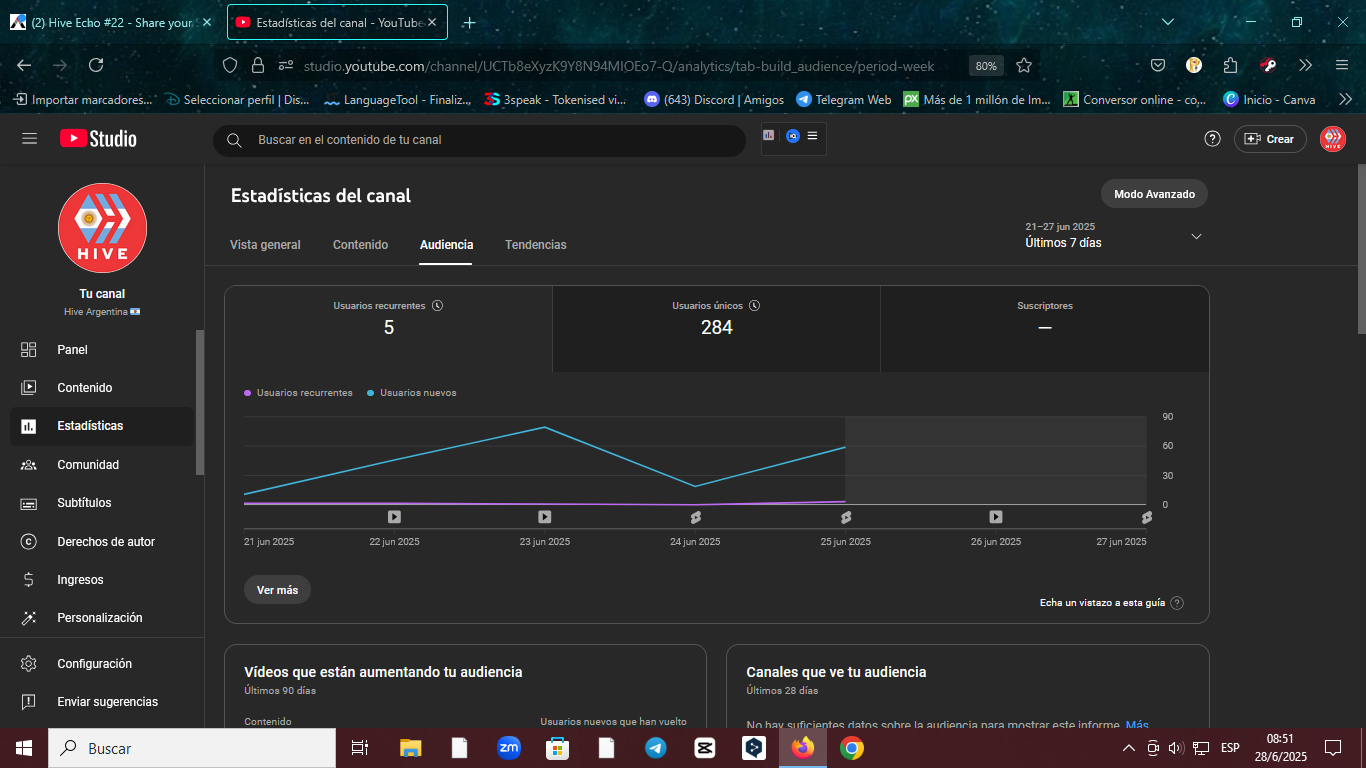Select the Usuarios recurrentes metric card

pyautogui.click(x=389, y=329)
